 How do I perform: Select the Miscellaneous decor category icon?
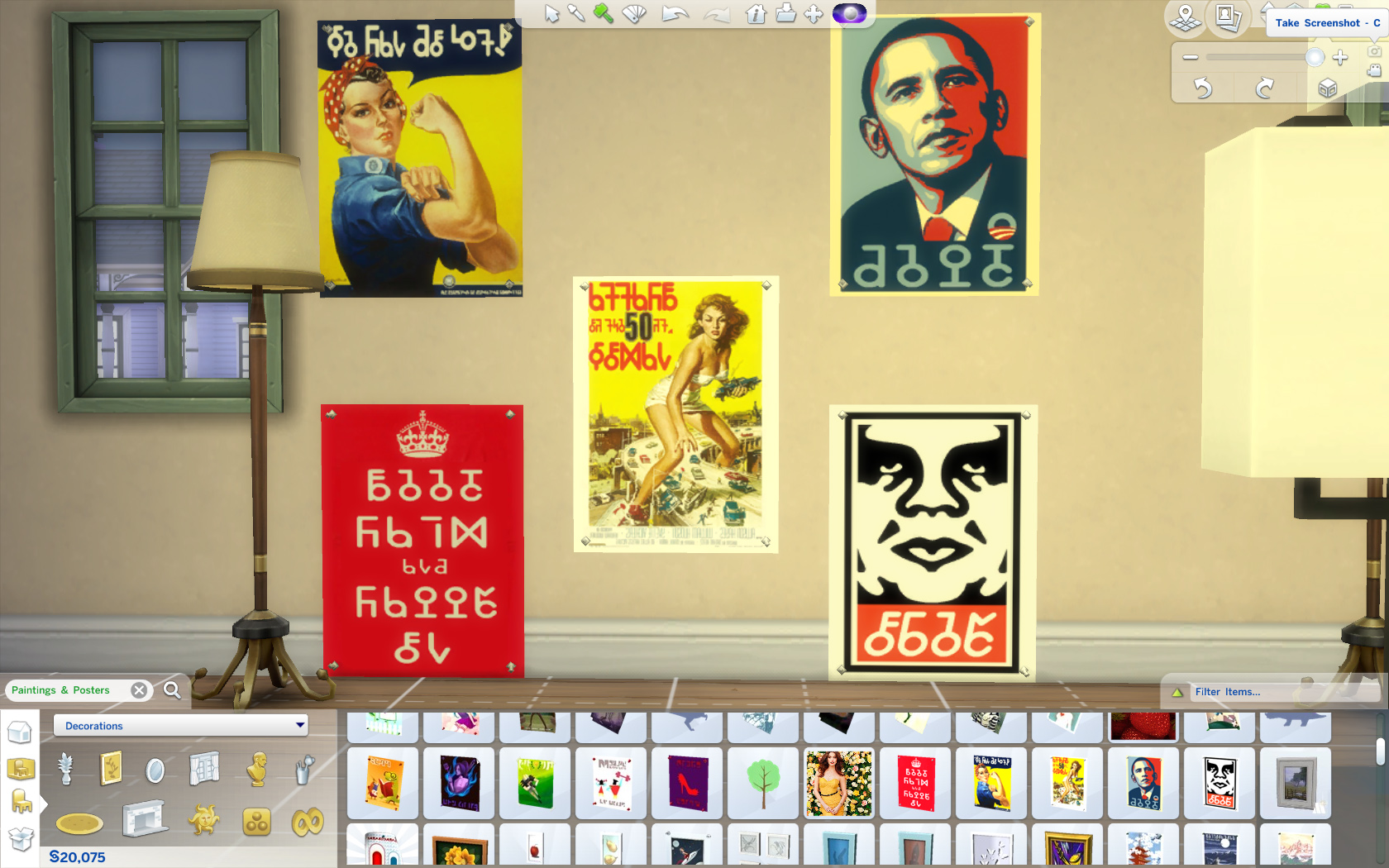pyautogui.click(x=256, y=822)
